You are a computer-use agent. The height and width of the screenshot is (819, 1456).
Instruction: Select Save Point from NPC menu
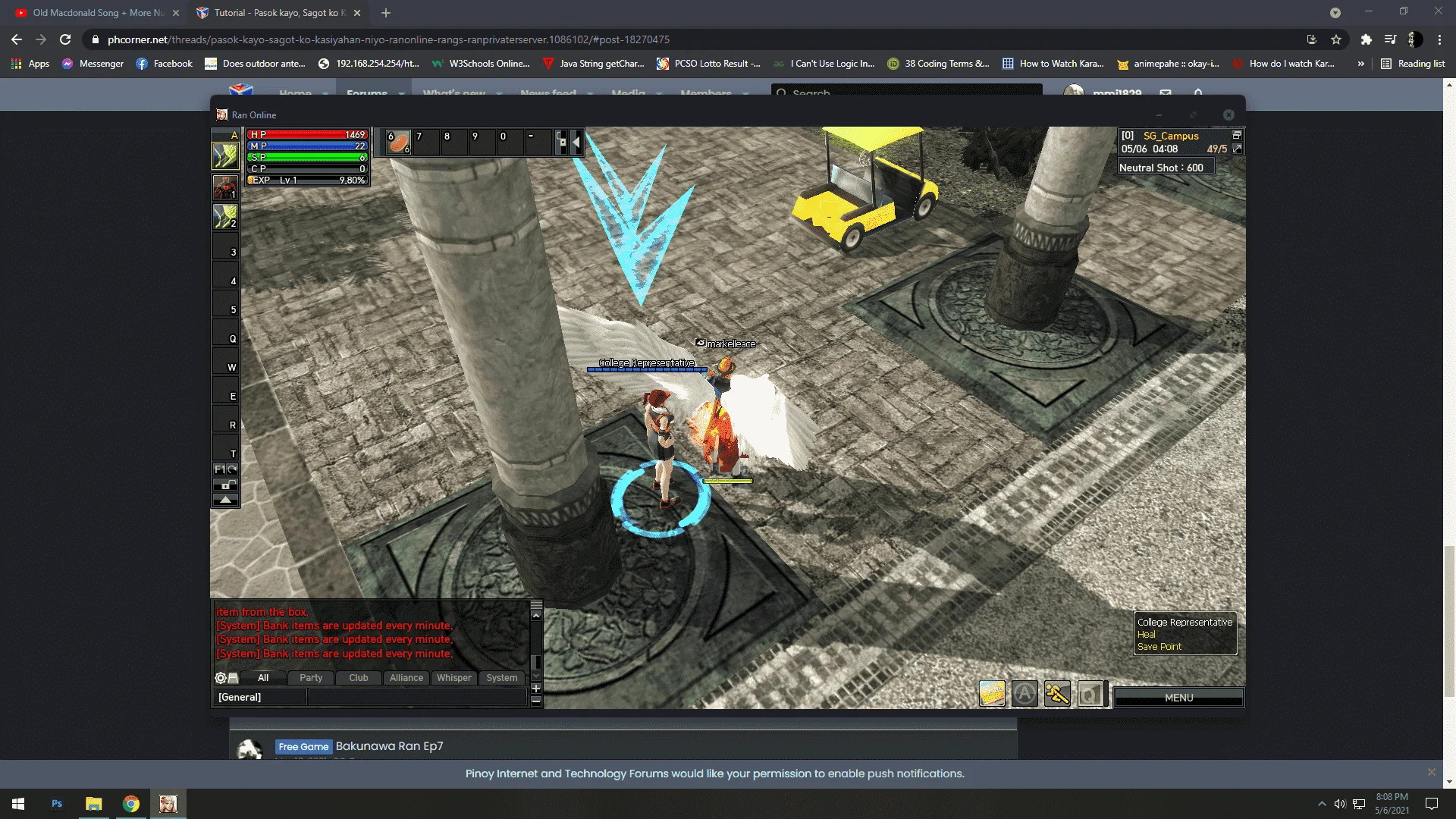point(1159,647)
